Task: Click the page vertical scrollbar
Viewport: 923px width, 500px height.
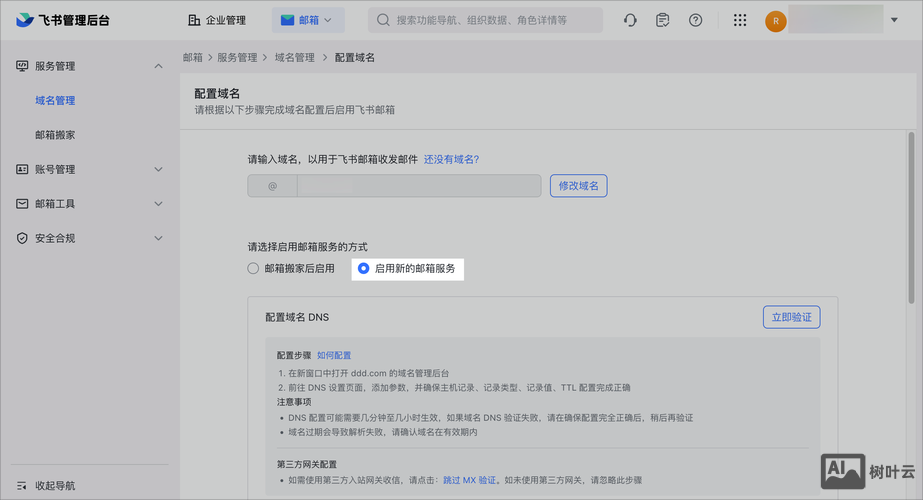Action: 911,218
